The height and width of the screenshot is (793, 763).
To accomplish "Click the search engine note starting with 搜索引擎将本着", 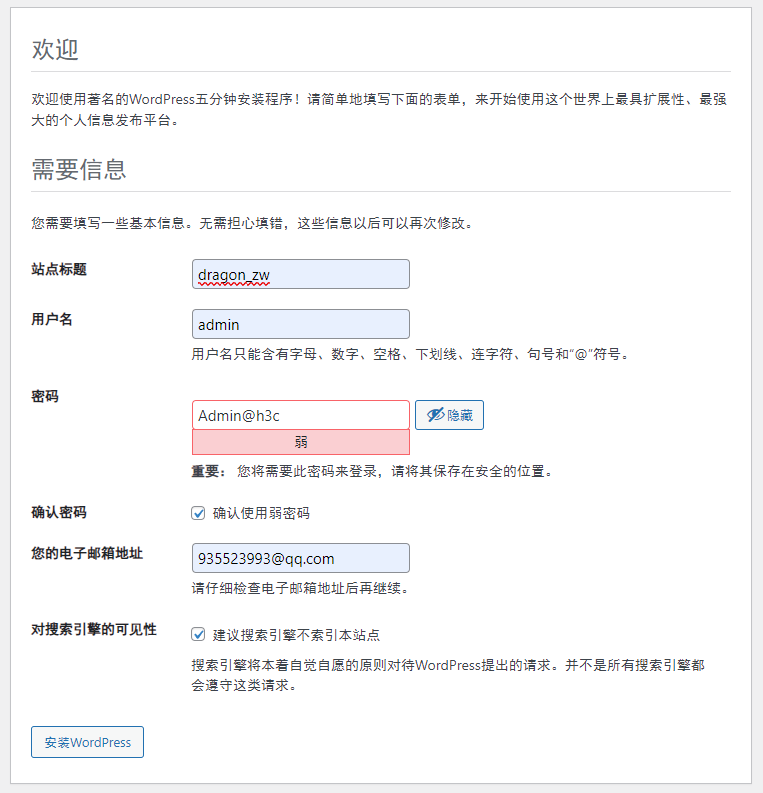I will [448, 675].
